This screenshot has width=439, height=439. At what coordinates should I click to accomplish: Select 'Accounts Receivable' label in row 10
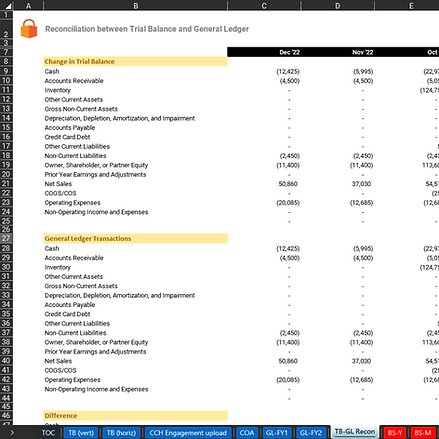pyautogui.click(x=74, y=81)
